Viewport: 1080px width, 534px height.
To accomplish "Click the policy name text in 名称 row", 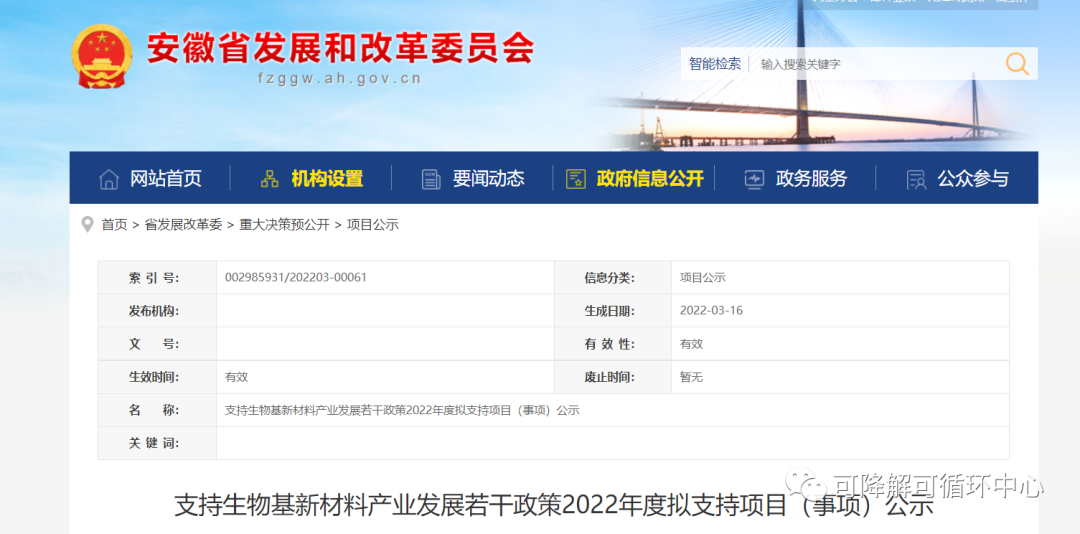I will 402,410.
